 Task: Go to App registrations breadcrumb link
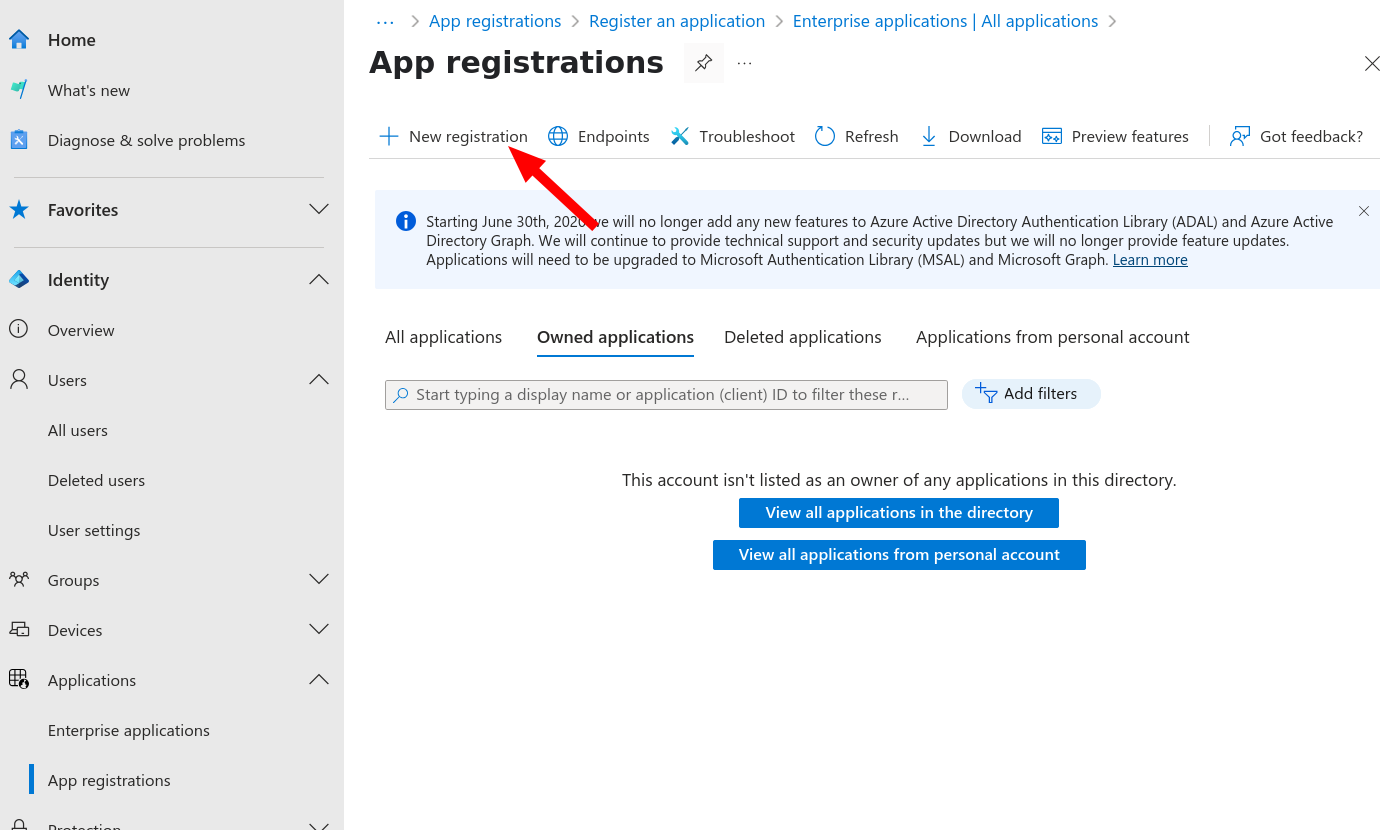click(x=495, y=22)
